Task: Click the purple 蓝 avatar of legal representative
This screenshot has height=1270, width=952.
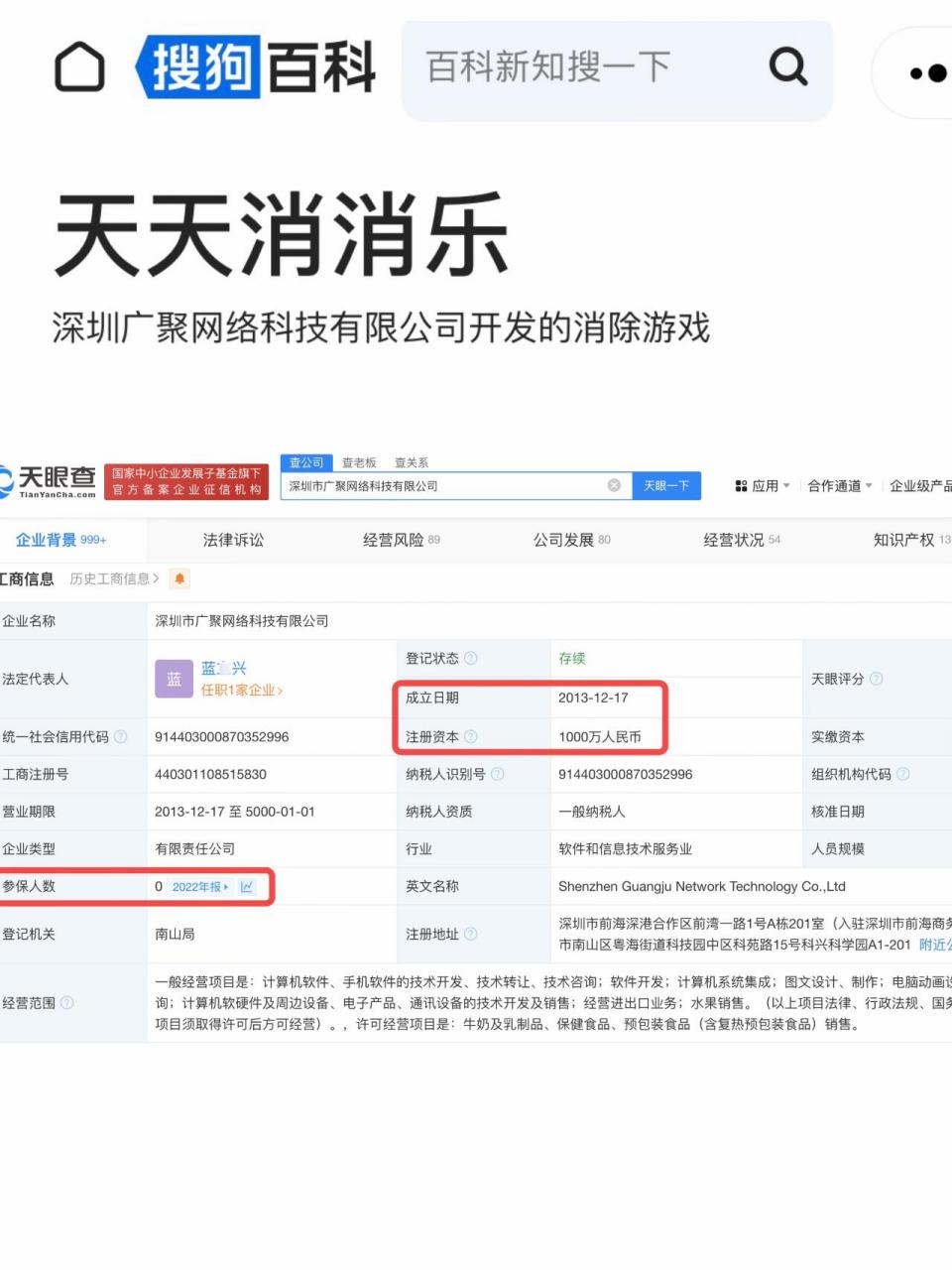Action: coord(174,679)
